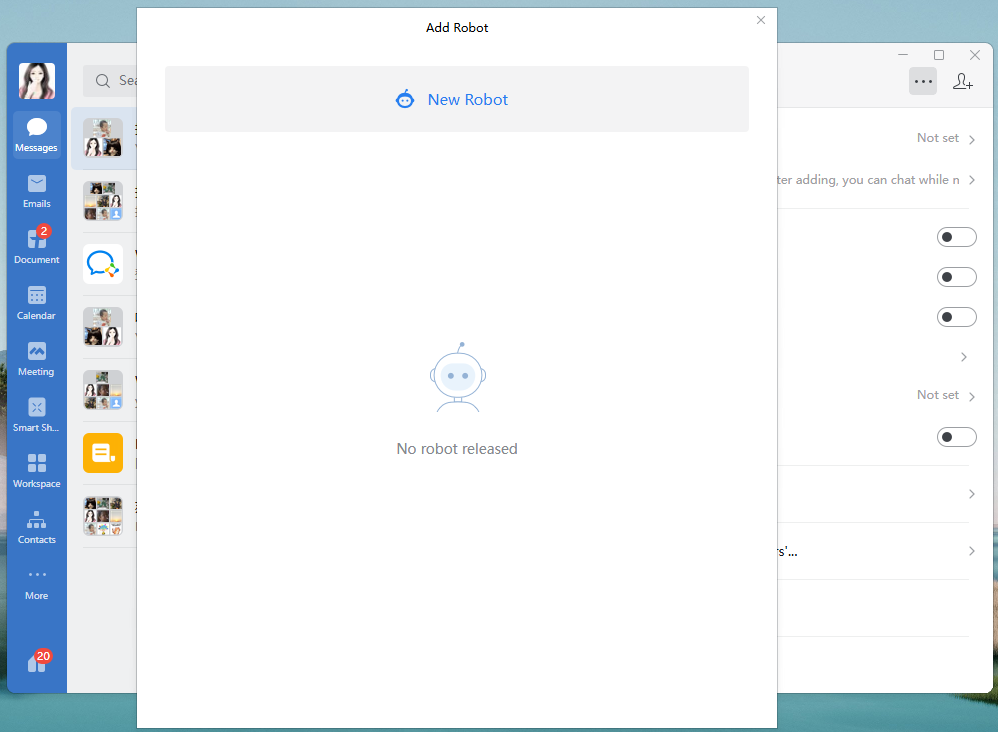The image size is (998, 732).
Task: Expand the second 'Not set' row chevron
Action: click(x=971, y=396)
